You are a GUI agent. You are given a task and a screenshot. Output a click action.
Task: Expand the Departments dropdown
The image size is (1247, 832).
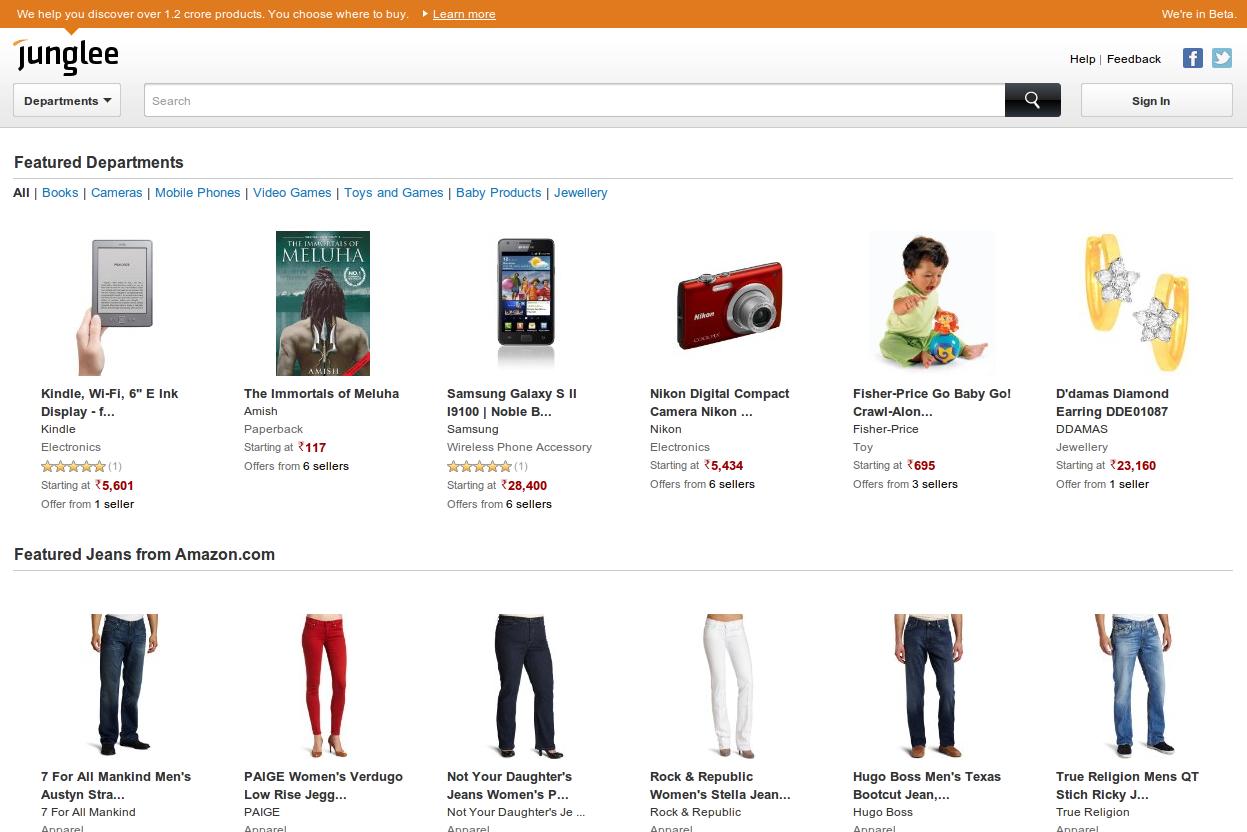coord(67,101)
